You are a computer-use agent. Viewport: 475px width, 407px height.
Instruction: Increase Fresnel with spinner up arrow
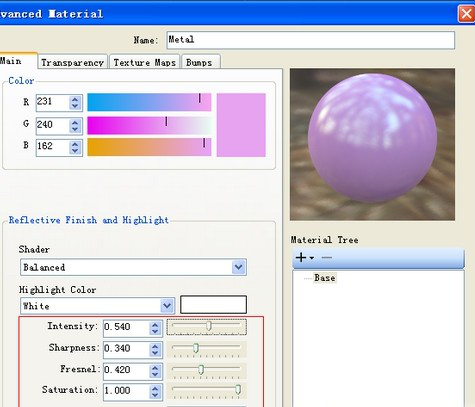point(155,368)
